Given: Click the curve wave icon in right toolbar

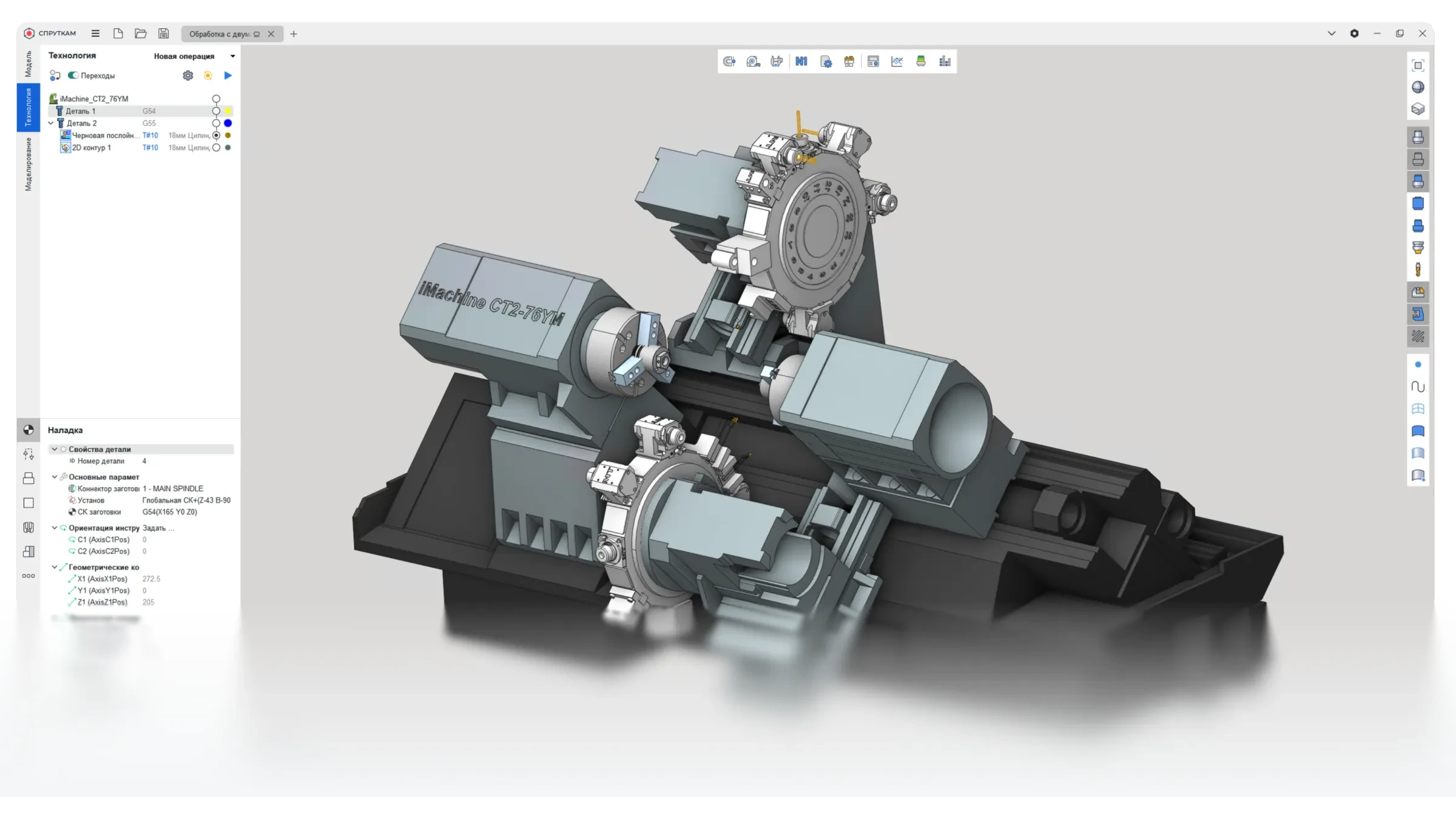Looking at the screenshot, I should pyautogui.click(x=1418, y=386).
